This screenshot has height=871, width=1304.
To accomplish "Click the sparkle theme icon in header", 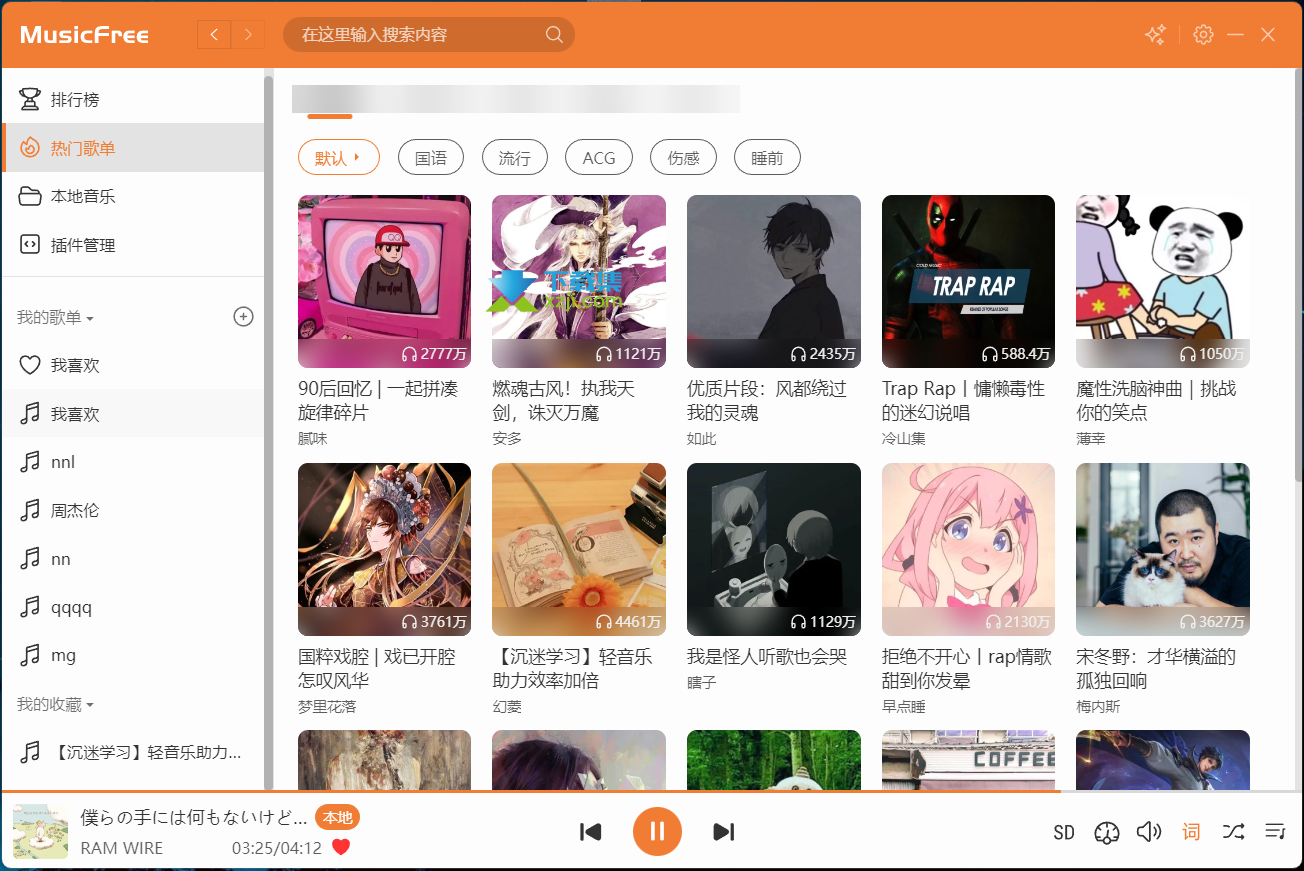I will 1155,35.
